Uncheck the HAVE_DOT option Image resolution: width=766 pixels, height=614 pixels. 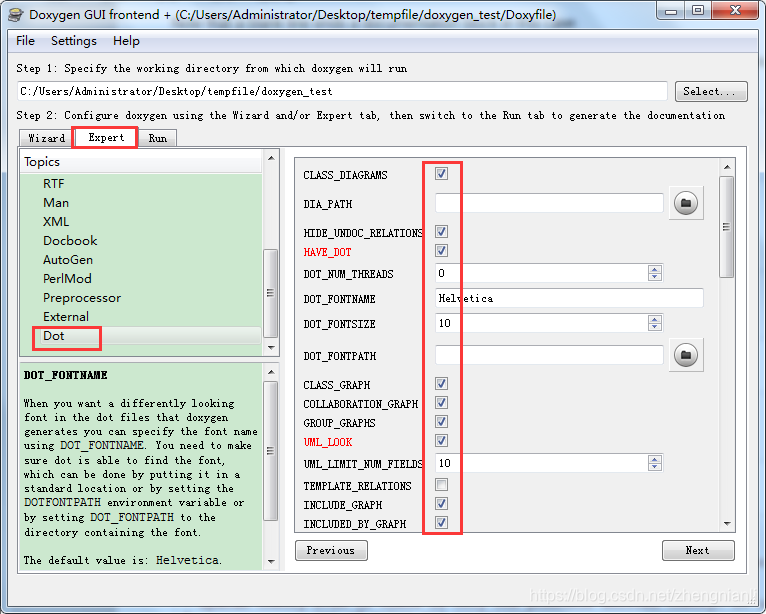[x=441, y=251]
